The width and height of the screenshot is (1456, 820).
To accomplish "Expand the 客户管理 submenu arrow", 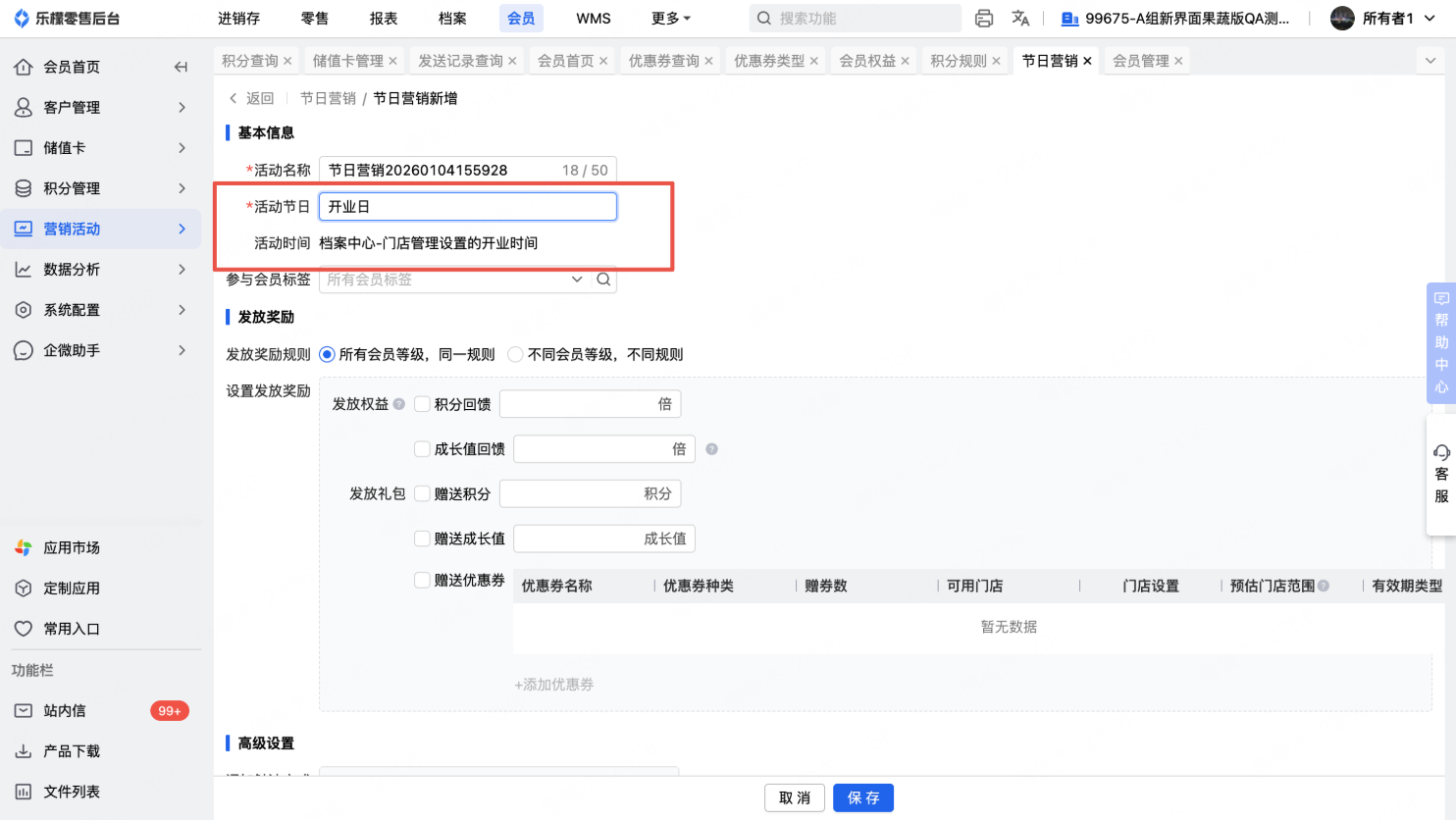I will pyautogui.click(x=182, y=107).
